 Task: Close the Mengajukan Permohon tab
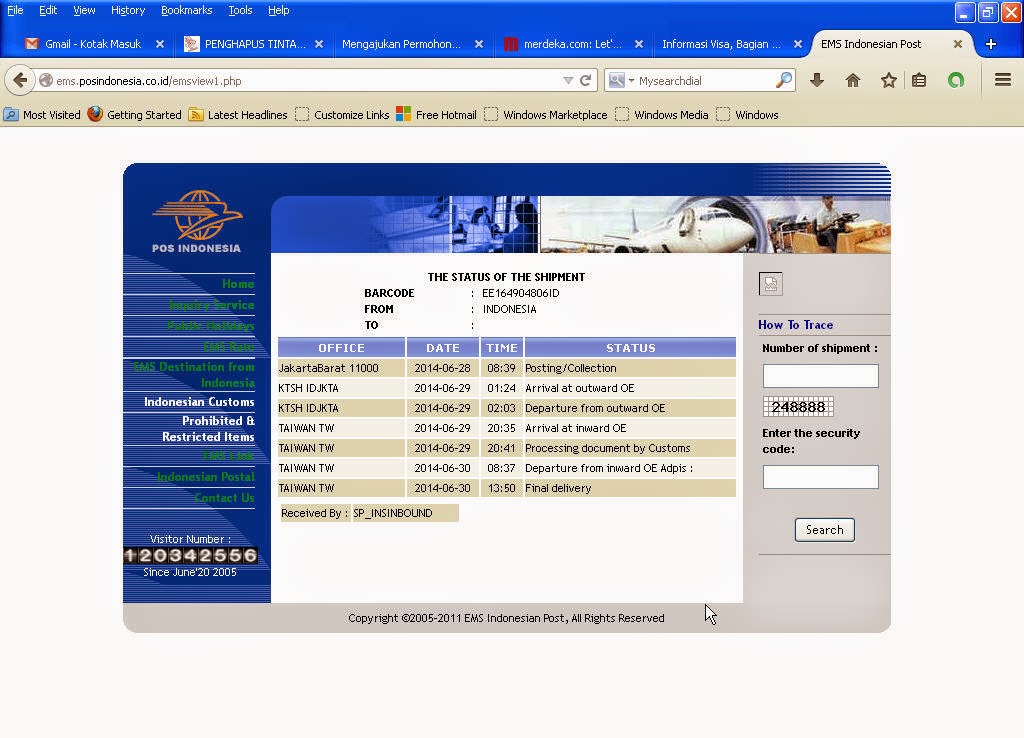tap(479, 44)
